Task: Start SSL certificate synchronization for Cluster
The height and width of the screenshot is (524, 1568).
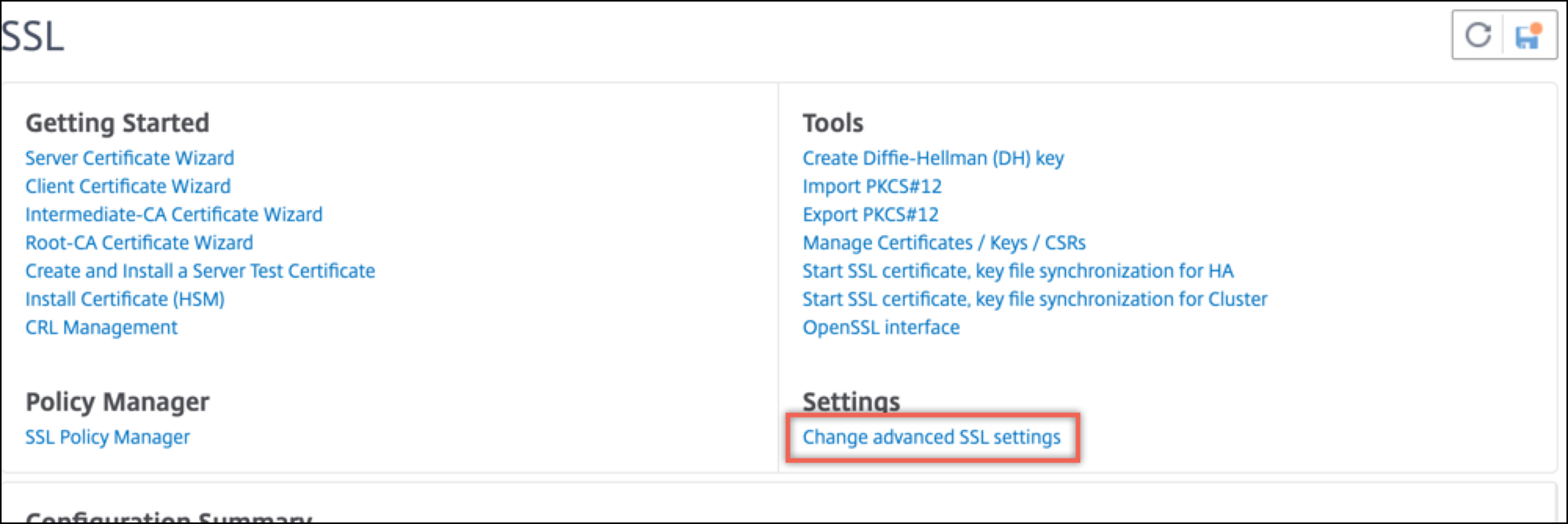Action: tap(1035, 299)
